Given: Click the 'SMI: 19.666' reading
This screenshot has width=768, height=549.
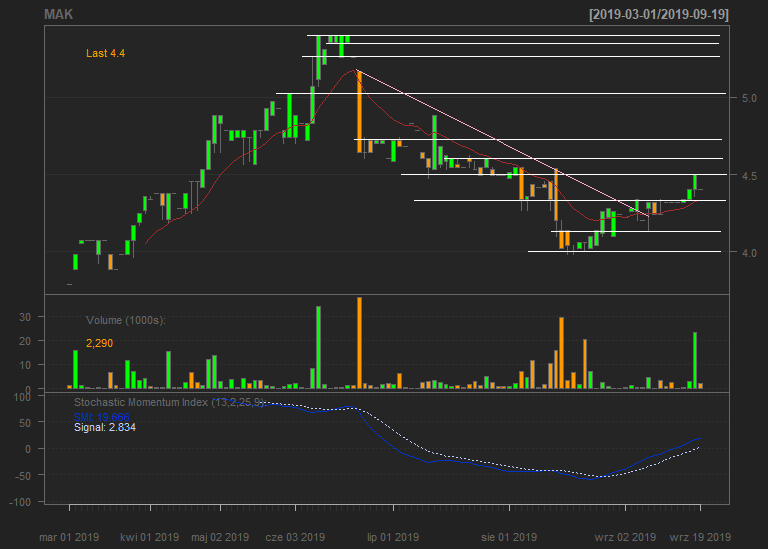Looking at the screenshot, I should pos(101,417).
